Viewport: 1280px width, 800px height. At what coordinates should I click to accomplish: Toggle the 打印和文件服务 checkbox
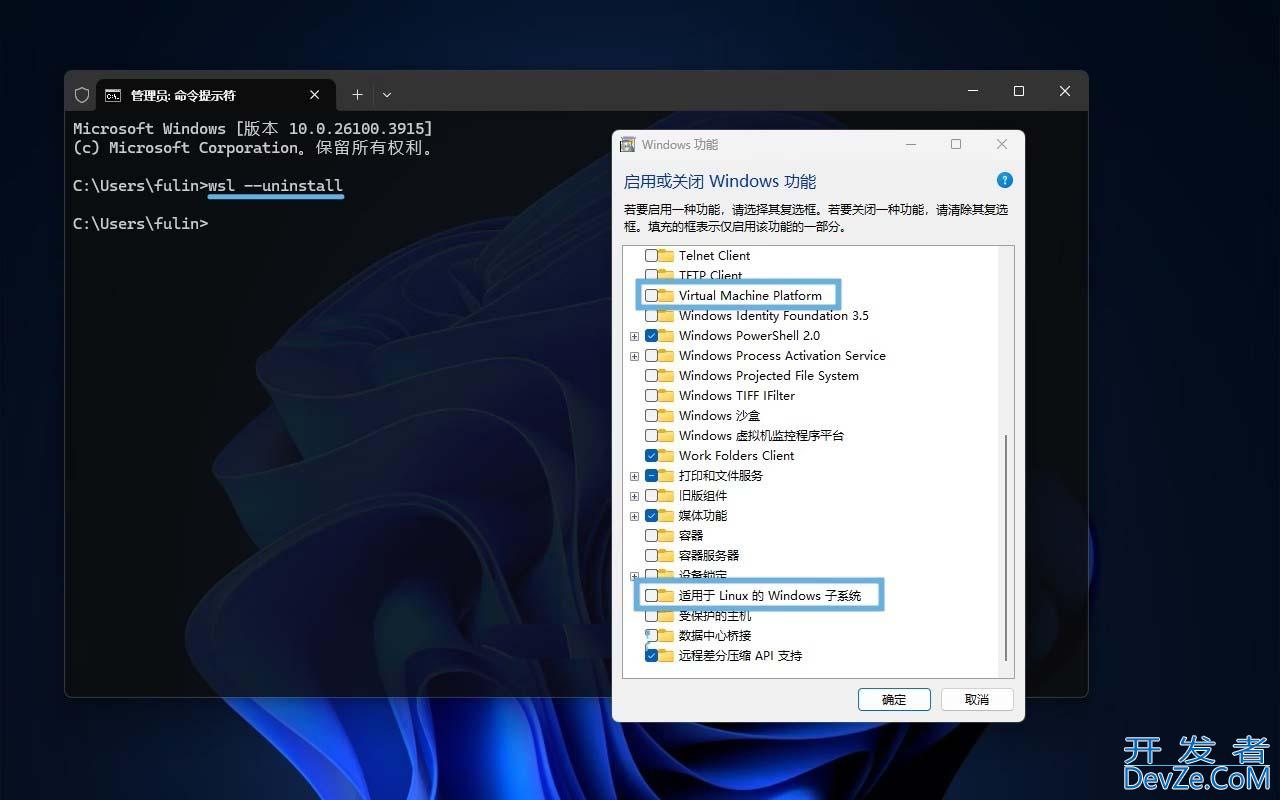pyautogui.click(x=651, y=476)
